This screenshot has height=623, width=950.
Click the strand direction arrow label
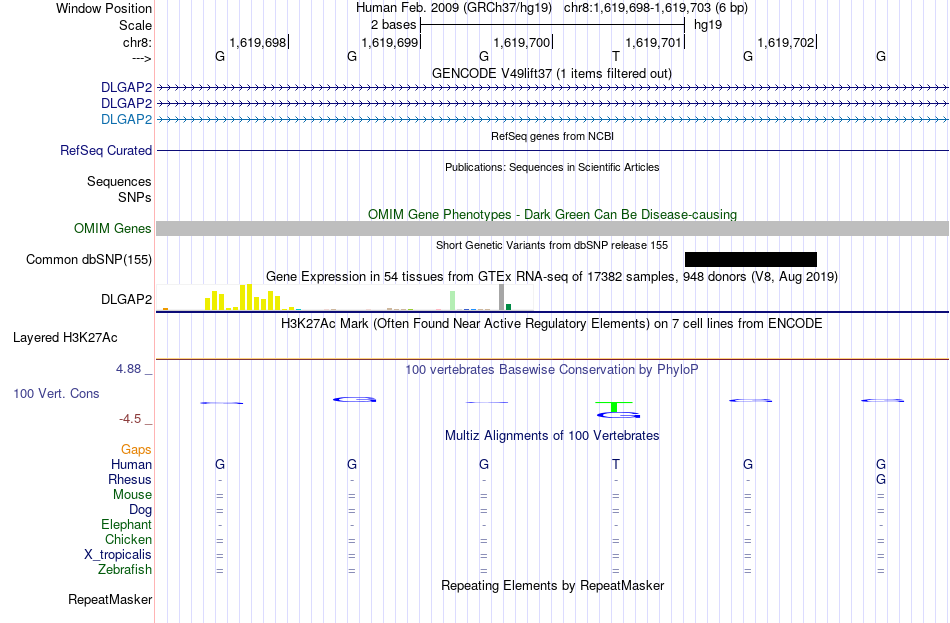tap(142, 58)
